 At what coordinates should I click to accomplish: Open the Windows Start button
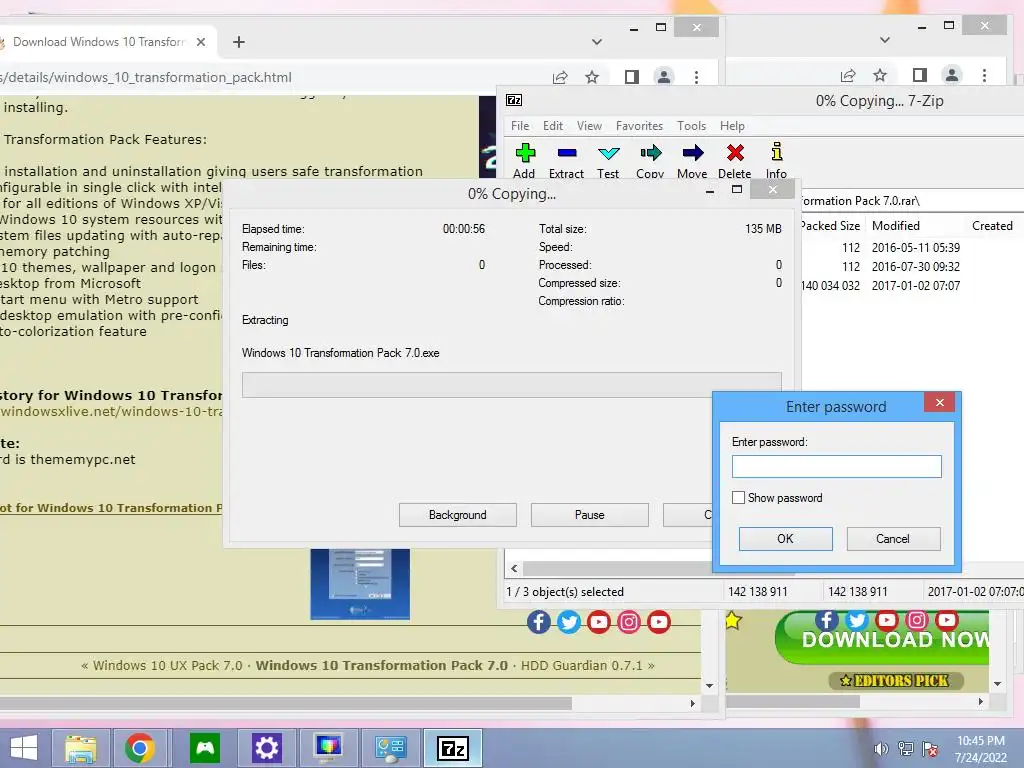pyautogui.click(x=24, y=748)
